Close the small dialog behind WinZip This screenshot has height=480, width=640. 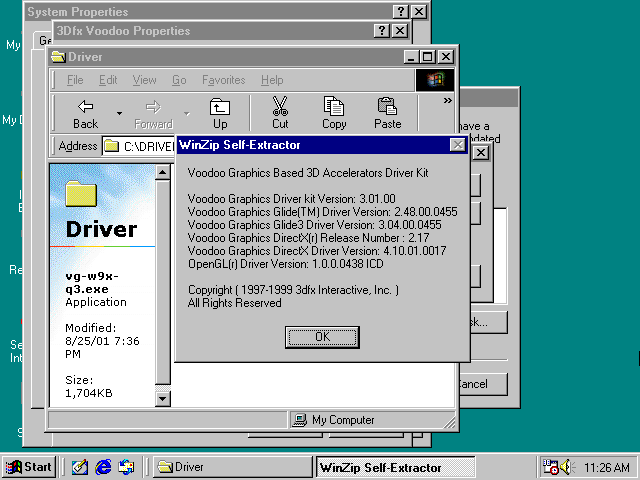point(481,153)
